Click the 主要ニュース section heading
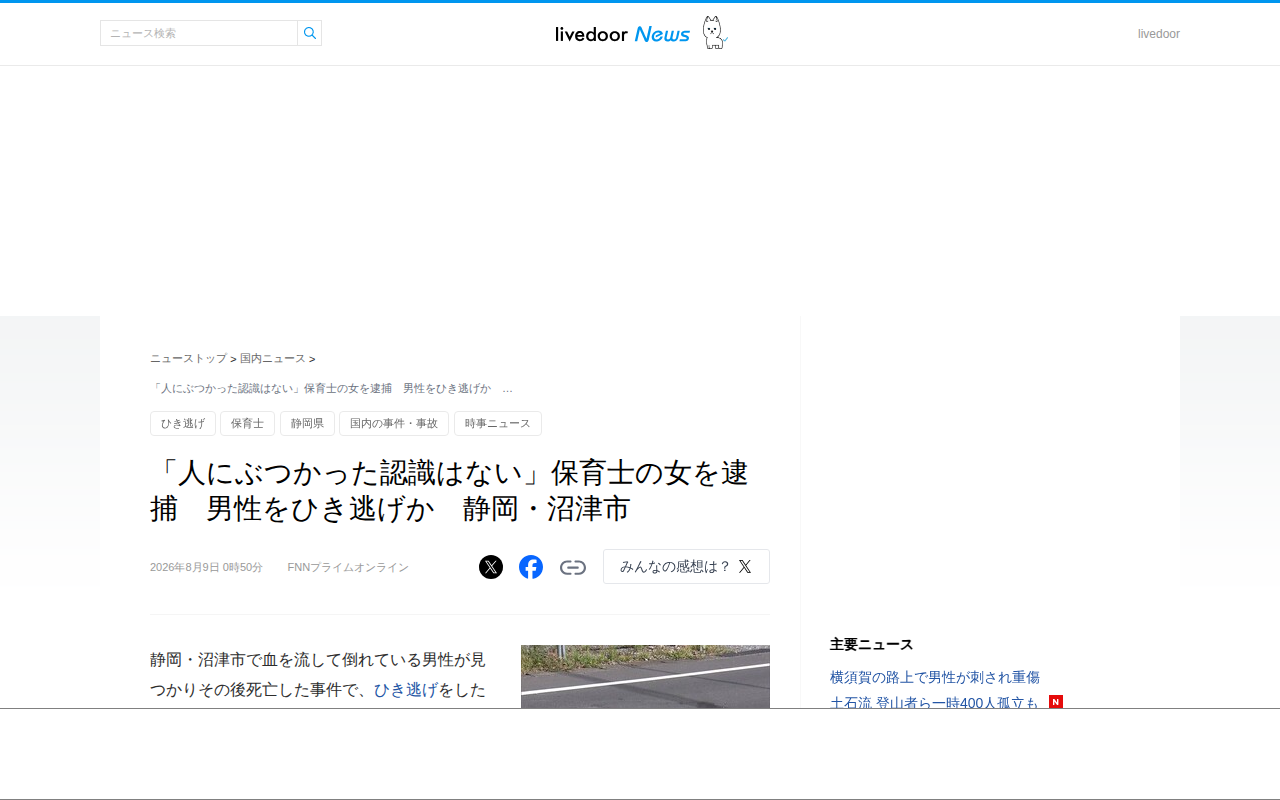The image size is (1280, 800). tap(872, 644)
